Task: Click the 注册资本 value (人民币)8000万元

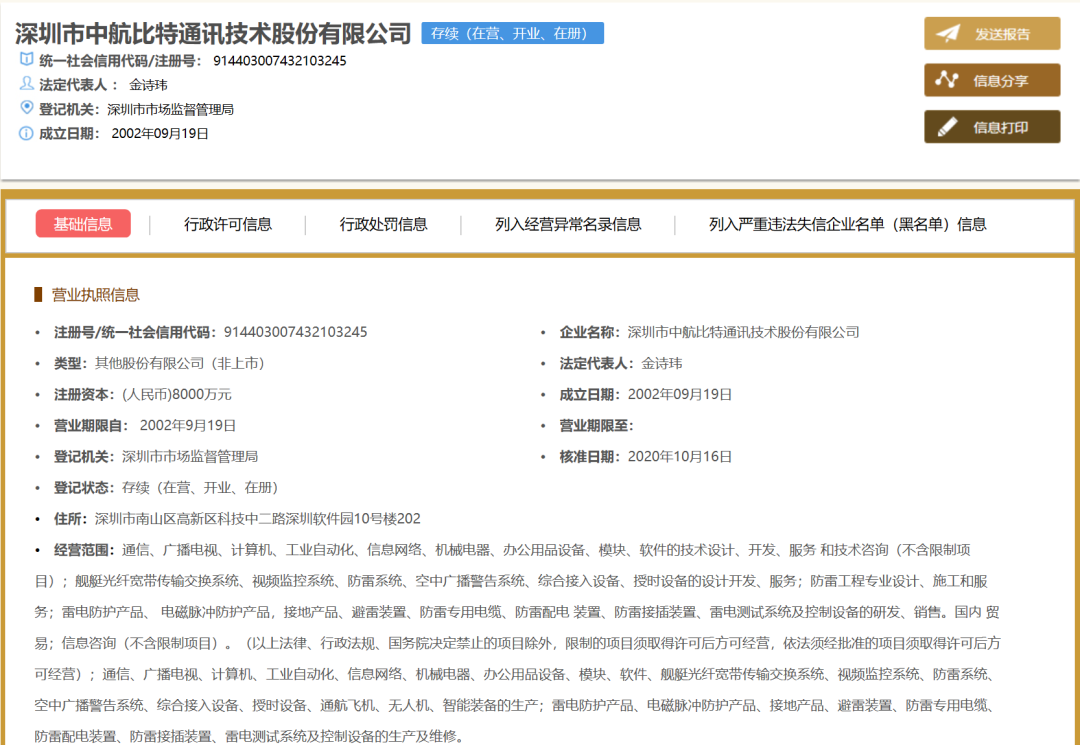Action: pyautogui.click(x=177, y=395)
